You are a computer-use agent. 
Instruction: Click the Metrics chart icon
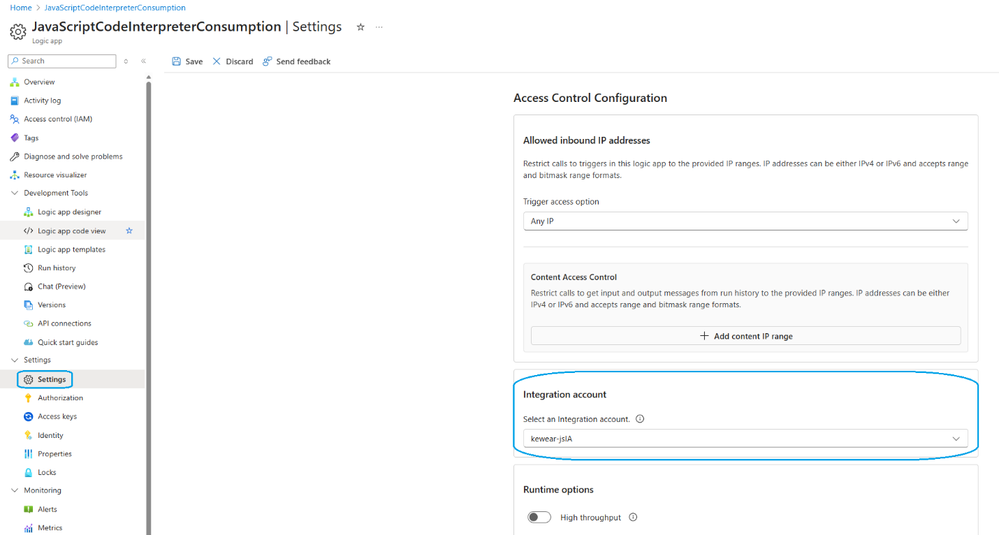tap(28, 528)
